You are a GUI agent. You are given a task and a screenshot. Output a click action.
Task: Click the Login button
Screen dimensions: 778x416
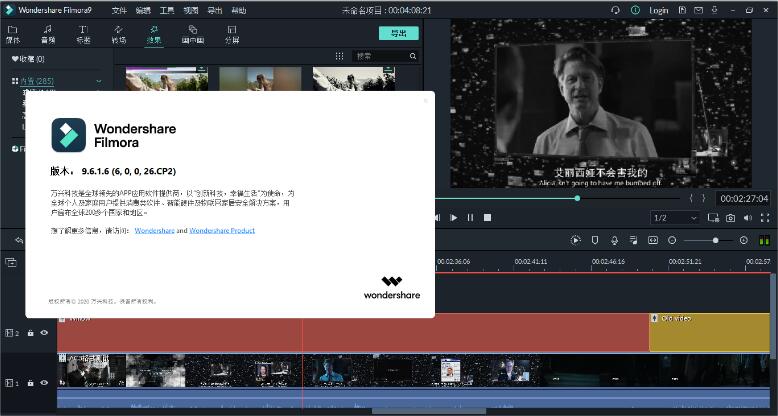tap(658, 10)
